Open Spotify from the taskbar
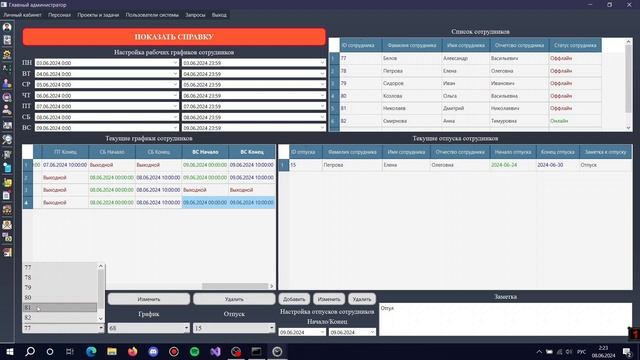640x360 pixels. (x=194, y=351)
